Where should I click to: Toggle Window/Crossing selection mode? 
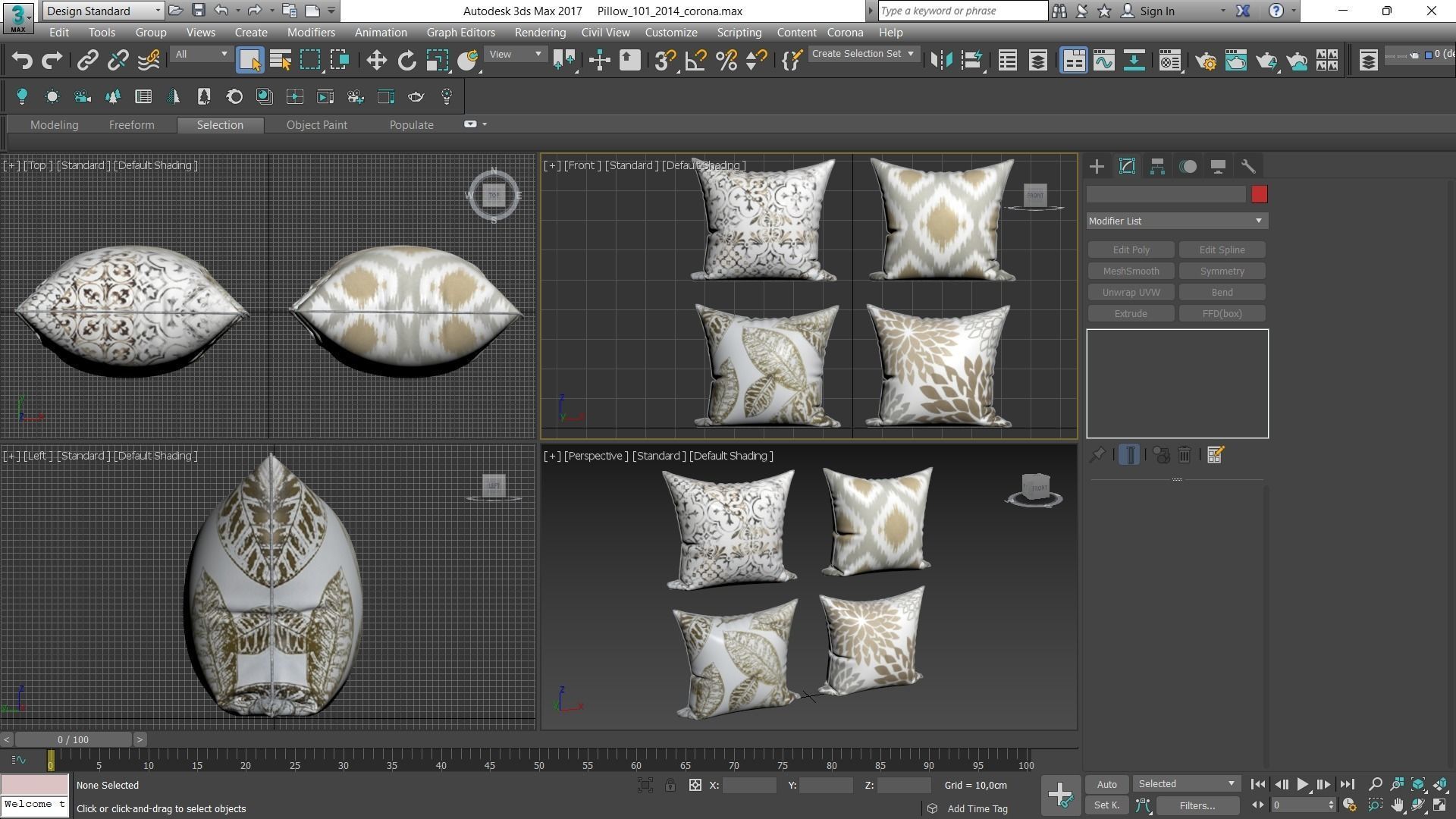pos(340,60)
